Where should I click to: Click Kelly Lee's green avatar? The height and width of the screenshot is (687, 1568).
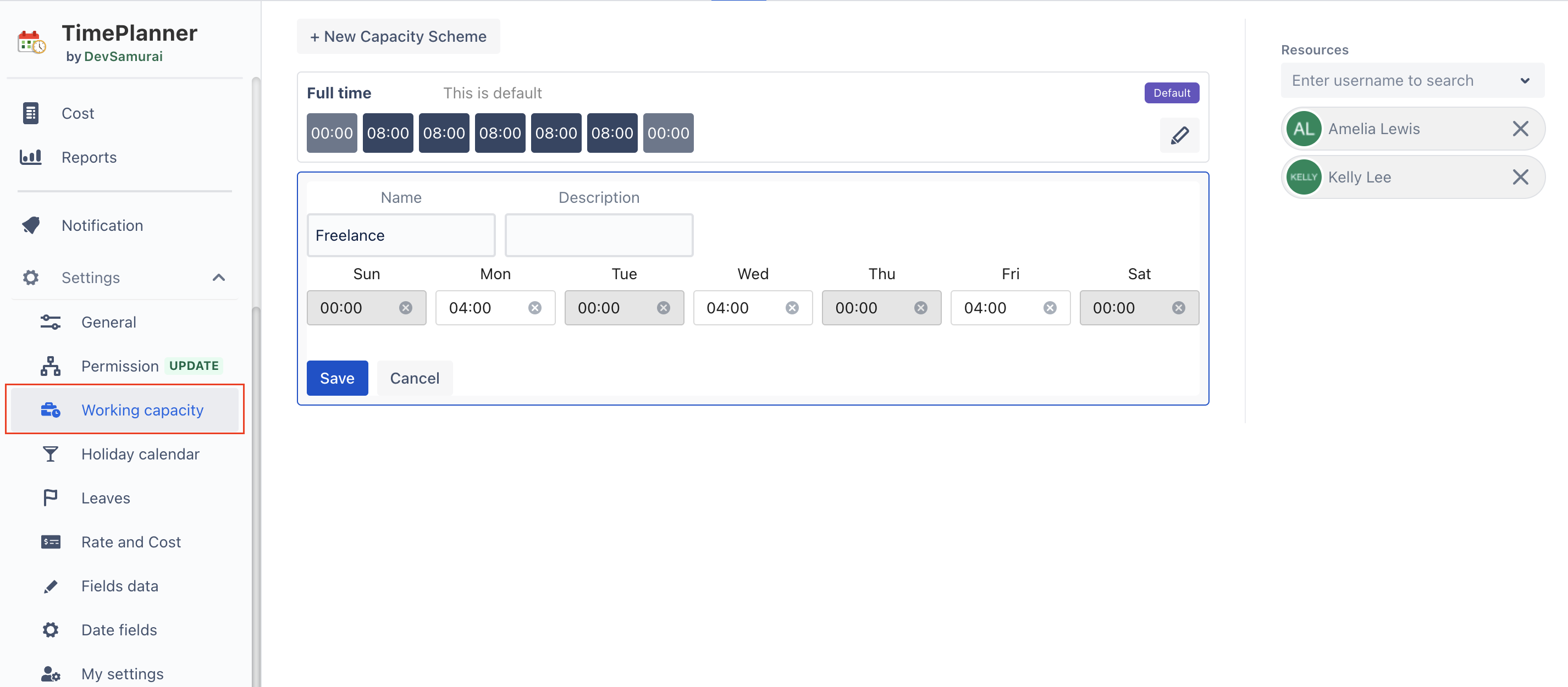pyautogui.click(x=1303, y=177)
